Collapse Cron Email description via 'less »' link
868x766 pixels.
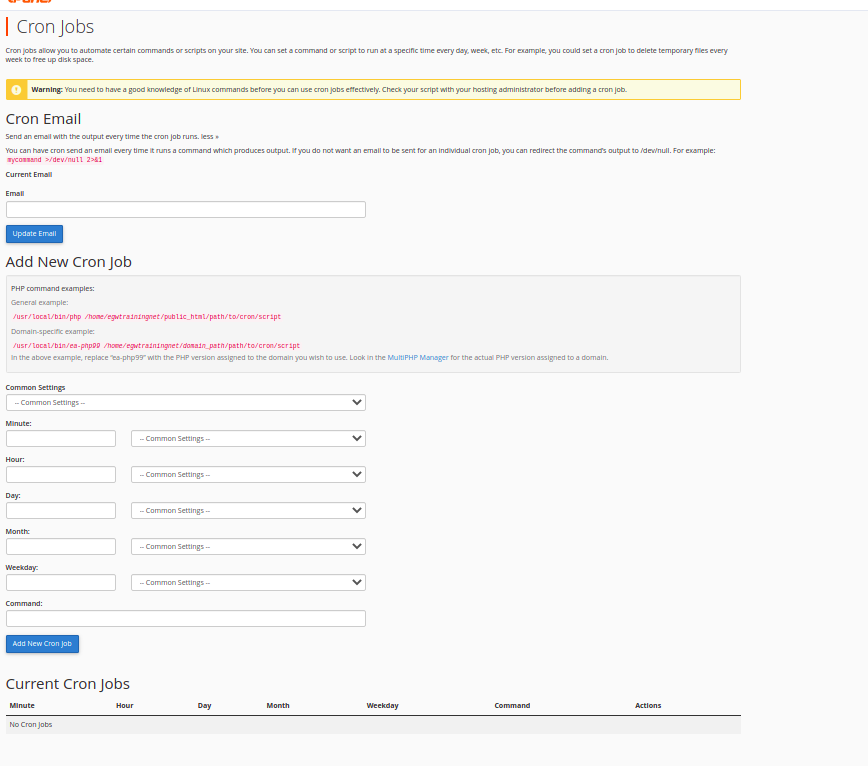pyautogui.click(x=207, y=135)
